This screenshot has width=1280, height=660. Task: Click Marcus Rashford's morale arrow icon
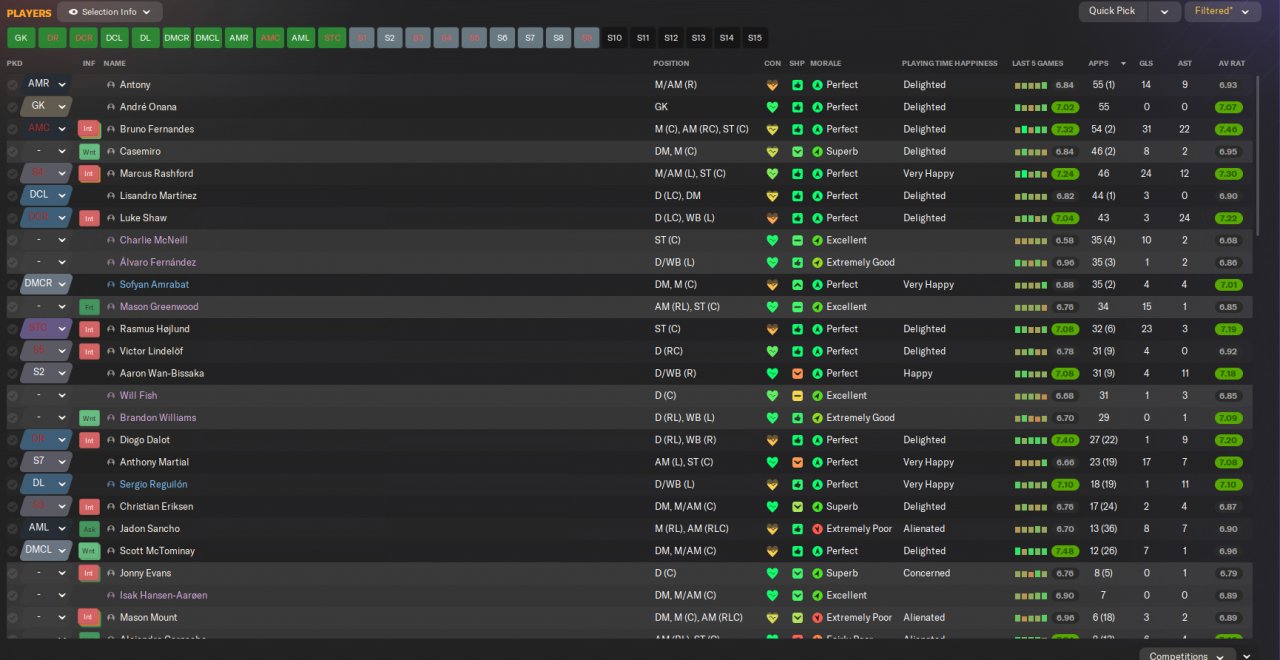817,174
